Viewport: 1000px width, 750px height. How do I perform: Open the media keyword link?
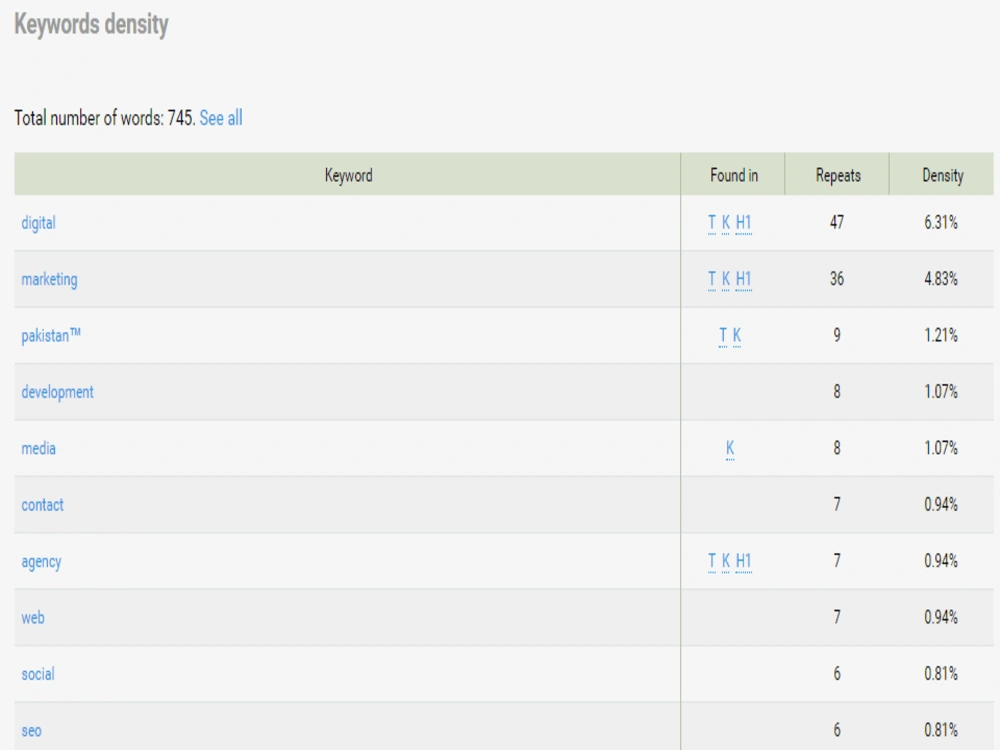click(38, 448)
